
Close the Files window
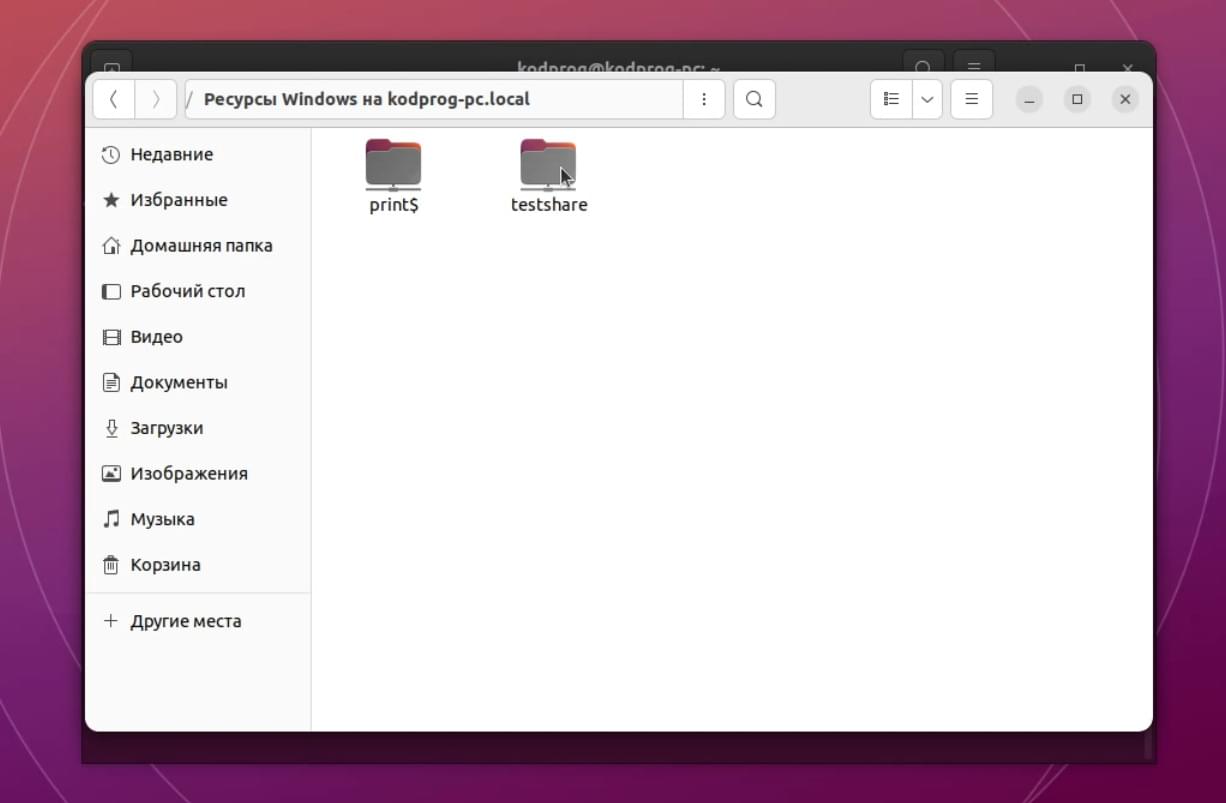(x=1125, y=99)
